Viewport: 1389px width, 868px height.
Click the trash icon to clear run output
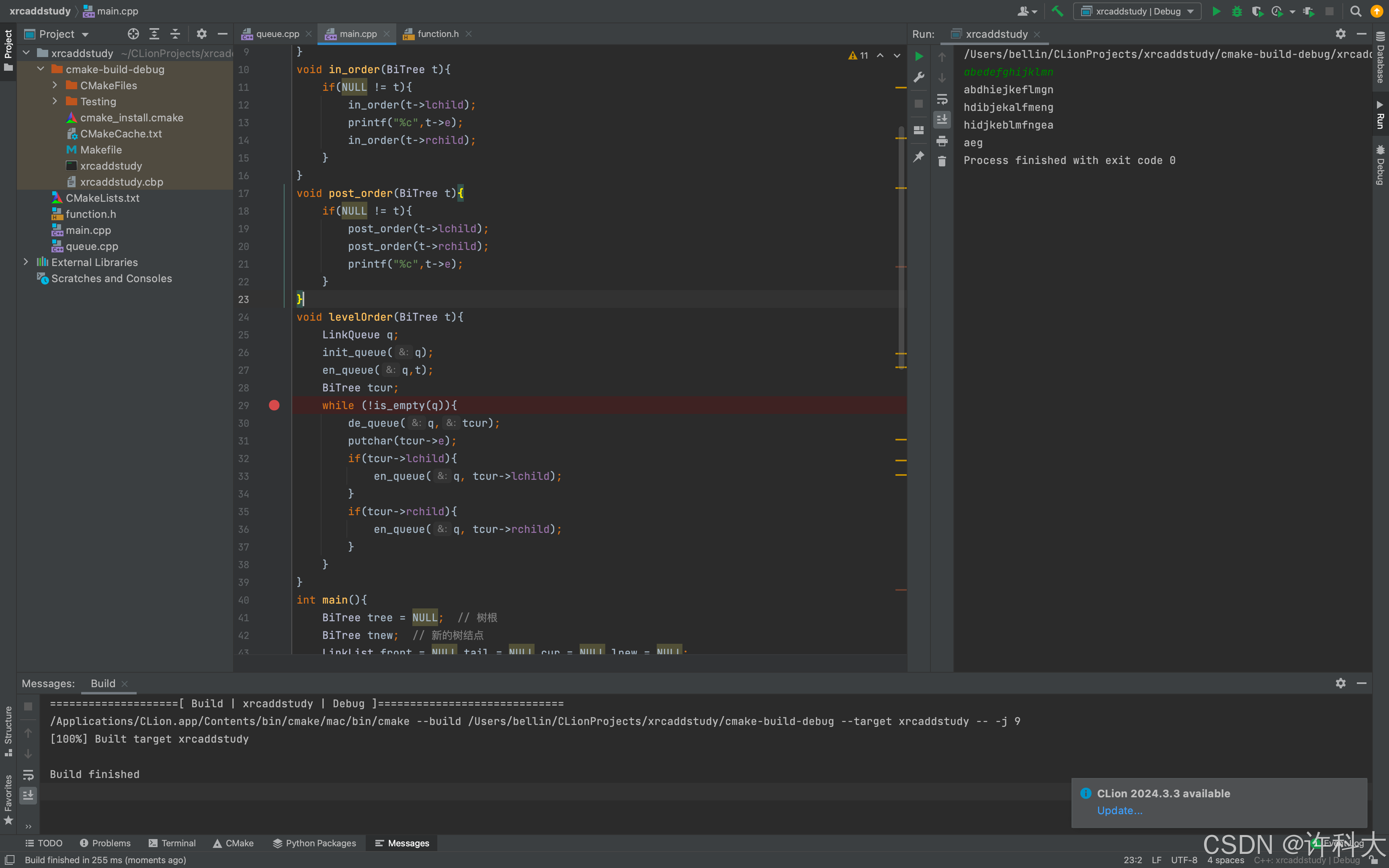coord(942,162)
